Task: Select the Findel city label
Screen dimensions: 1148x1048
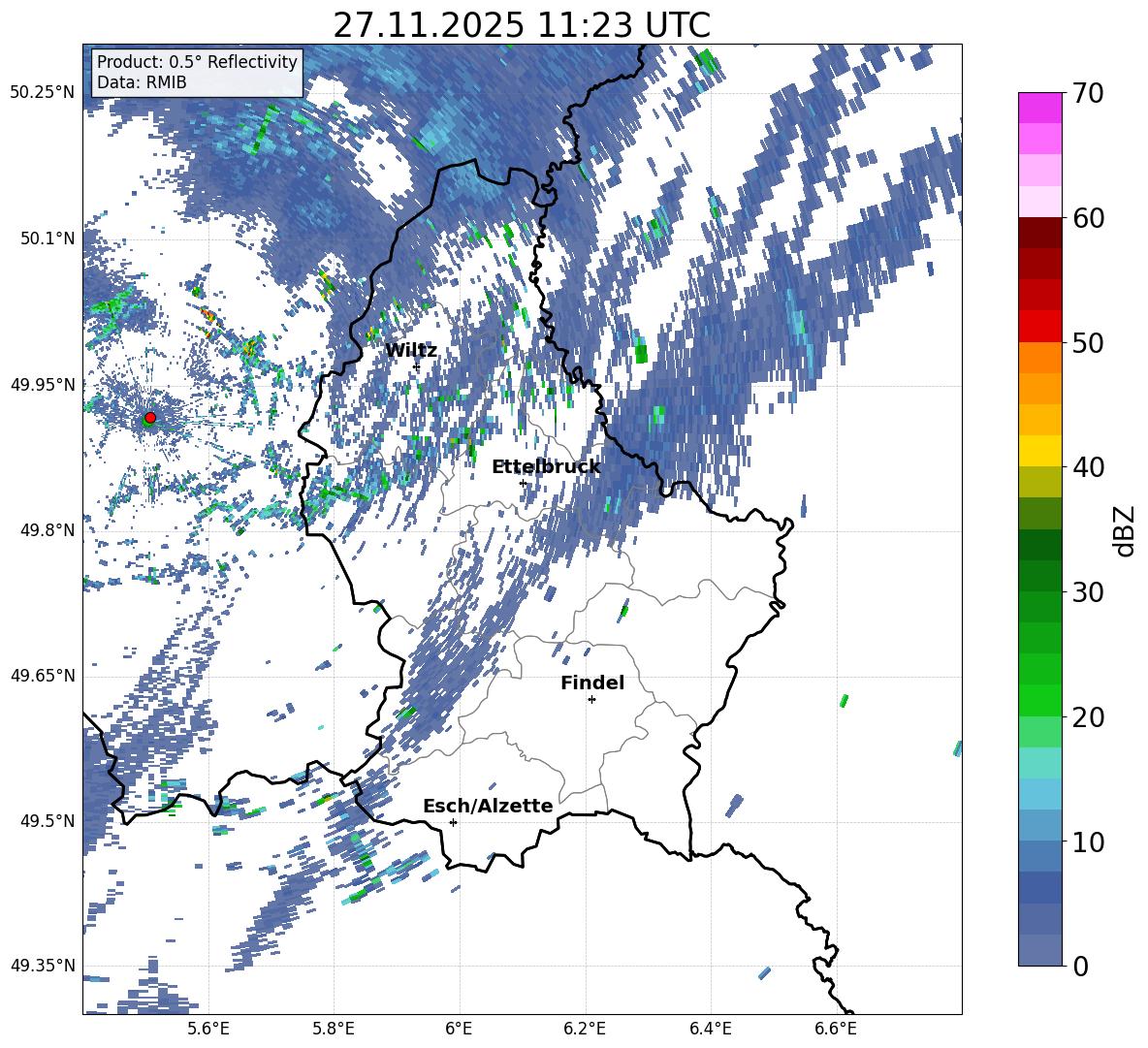Action: 592,683
